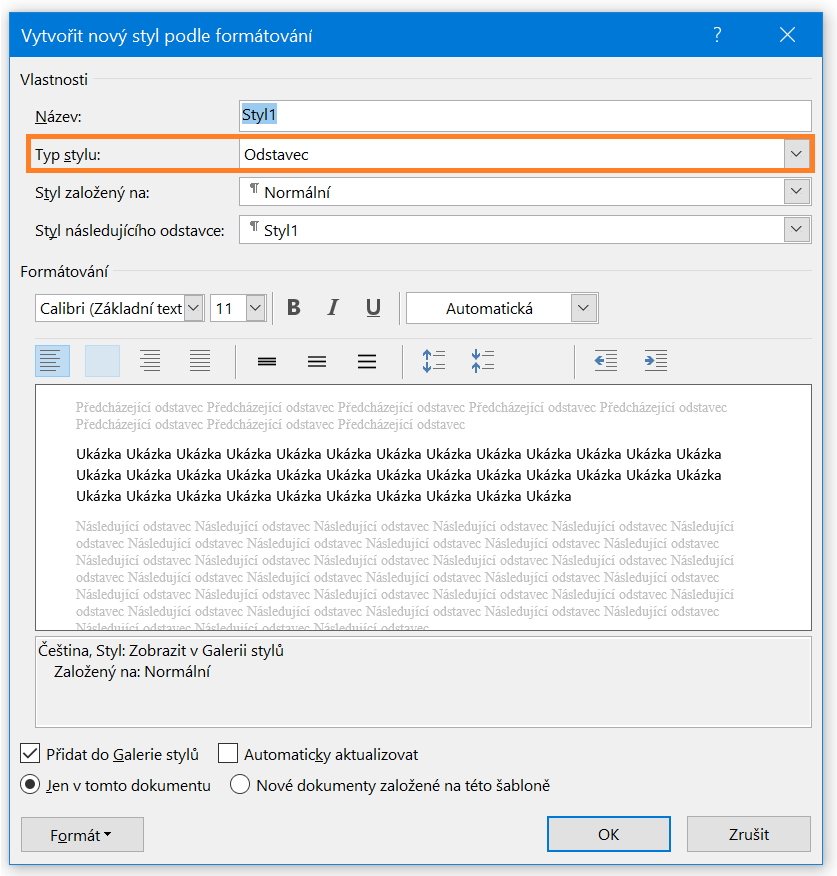
Task: Open the Typ stylu dropdown
Action: click(x=797, y=153)
